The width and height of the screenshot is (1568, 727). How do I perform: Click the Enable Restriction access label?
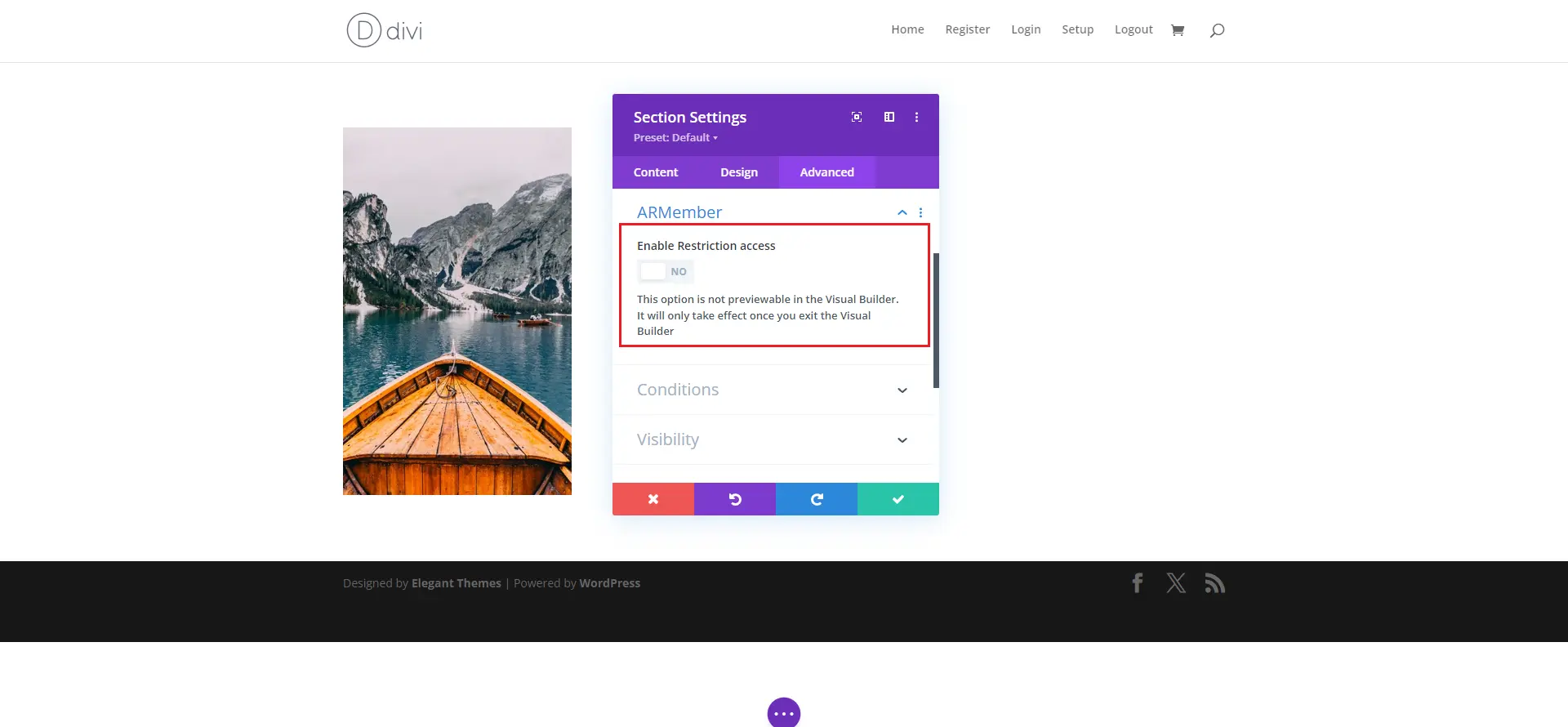point(706,246)
